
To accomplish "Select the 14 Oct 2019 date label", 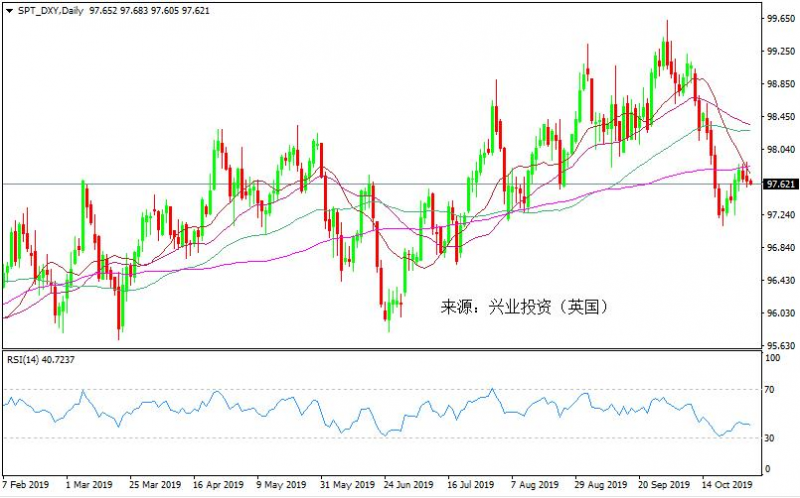I will point(726,484).
